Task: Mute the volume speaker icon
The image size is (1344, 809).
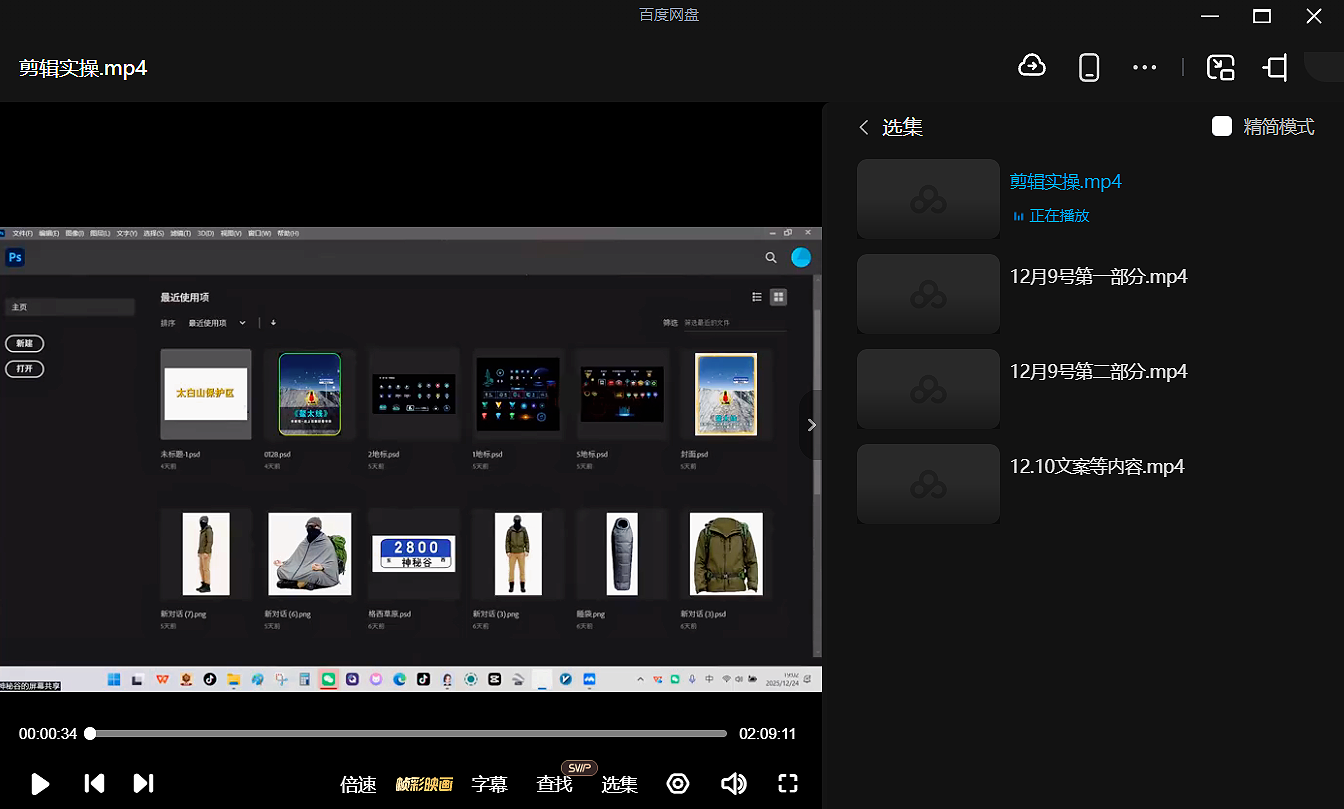Action: 733,784
